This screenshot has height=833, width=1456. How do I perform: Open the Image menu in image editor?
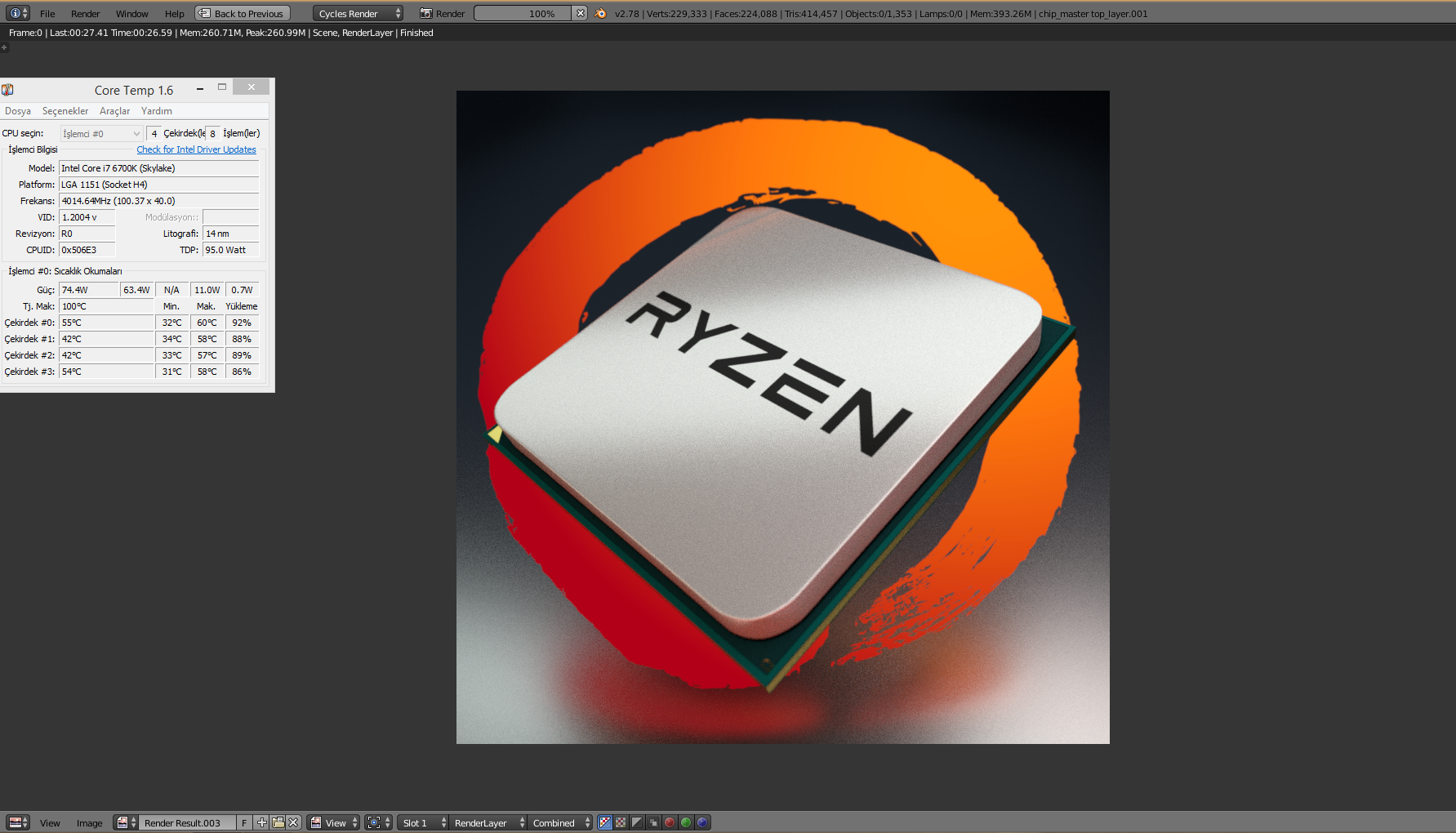[x=89, y=822]
